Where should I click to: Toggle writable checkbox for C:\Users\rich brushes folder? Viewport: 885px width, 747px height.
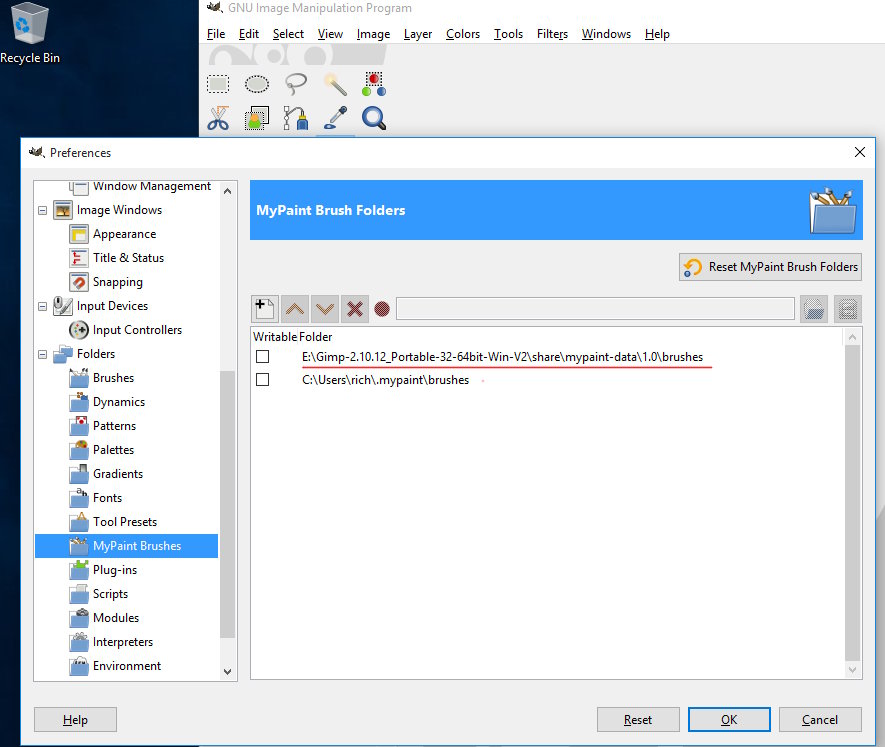[262, 379]
